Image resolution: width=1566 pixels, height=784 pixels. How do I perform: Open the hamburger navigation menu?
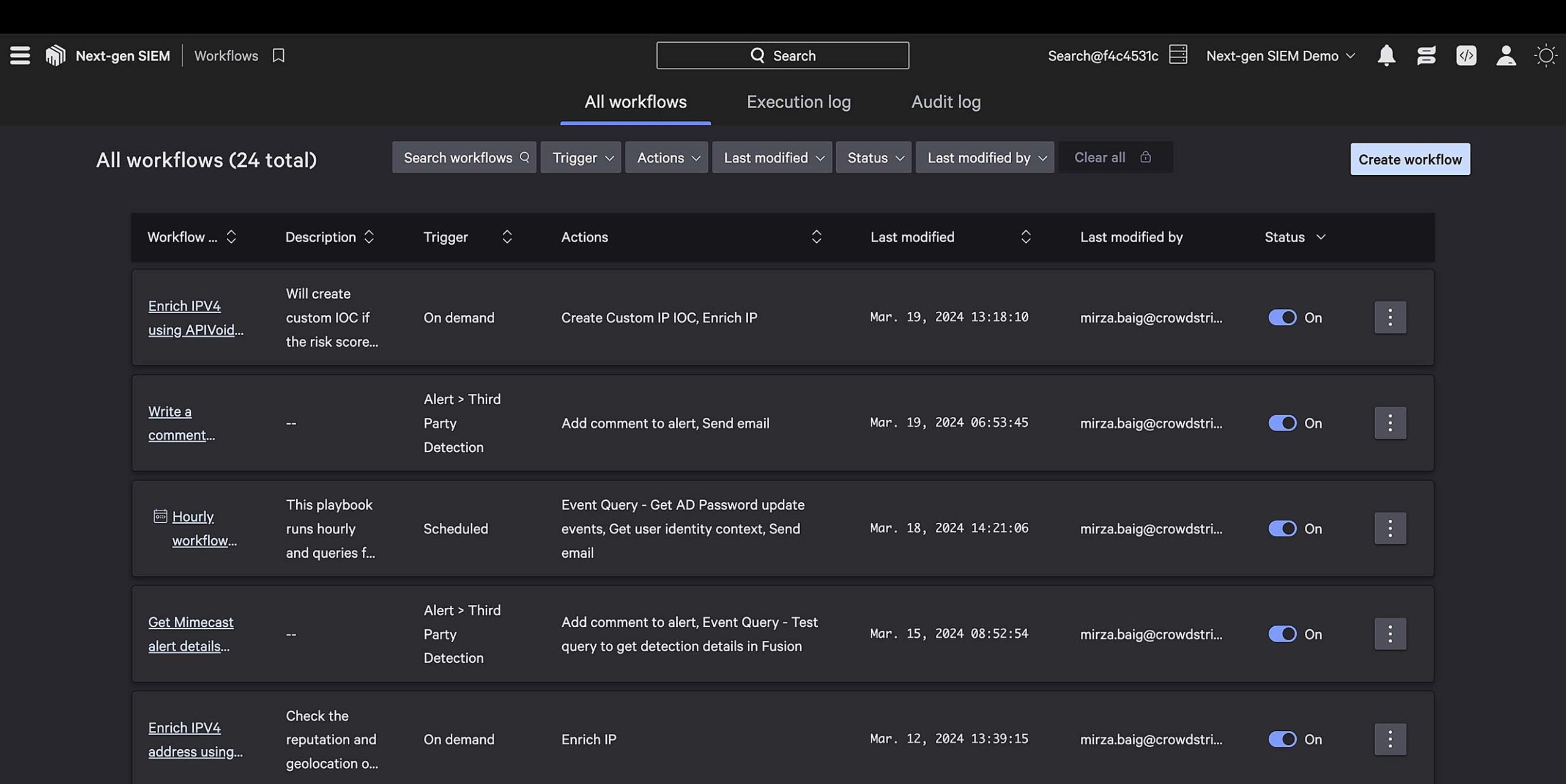(20, 56)
